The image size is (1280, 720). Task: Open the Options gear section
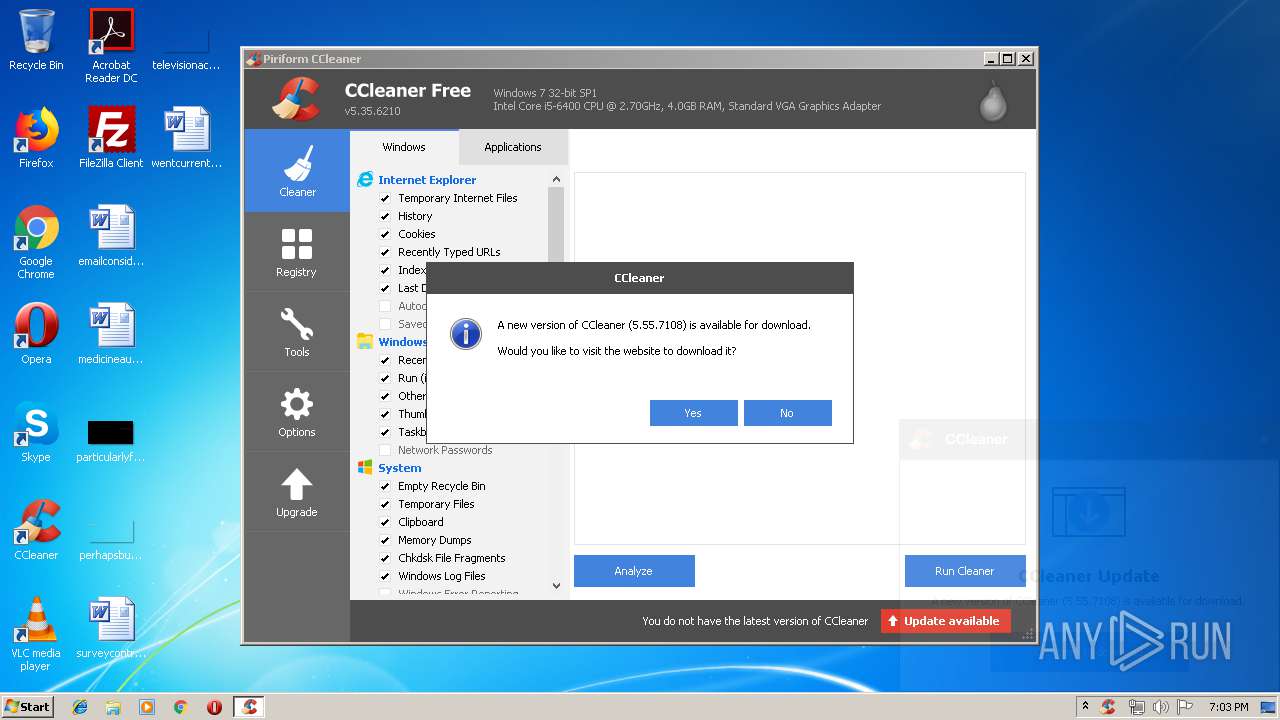pos(297,411)
